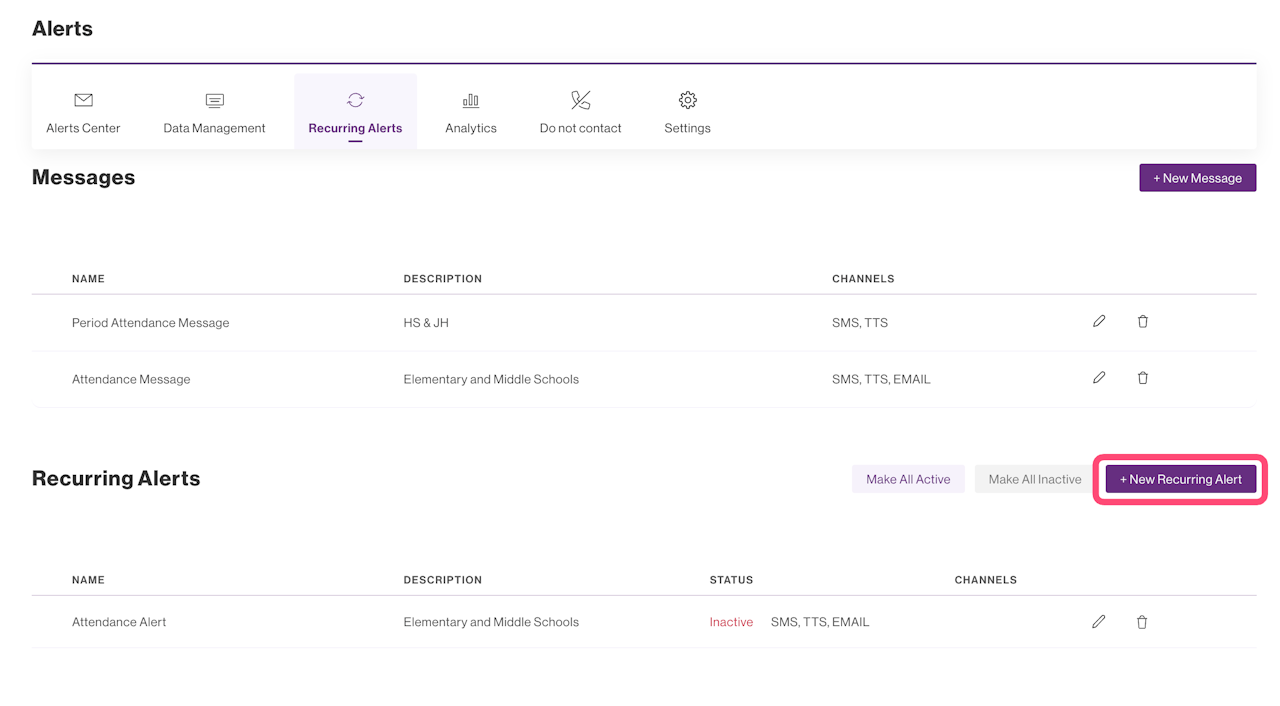Edit the Attendance Alert recurring alert
Viewport: 1280px width, 706px height.
pyautogui.click(x=1098, y=622)
